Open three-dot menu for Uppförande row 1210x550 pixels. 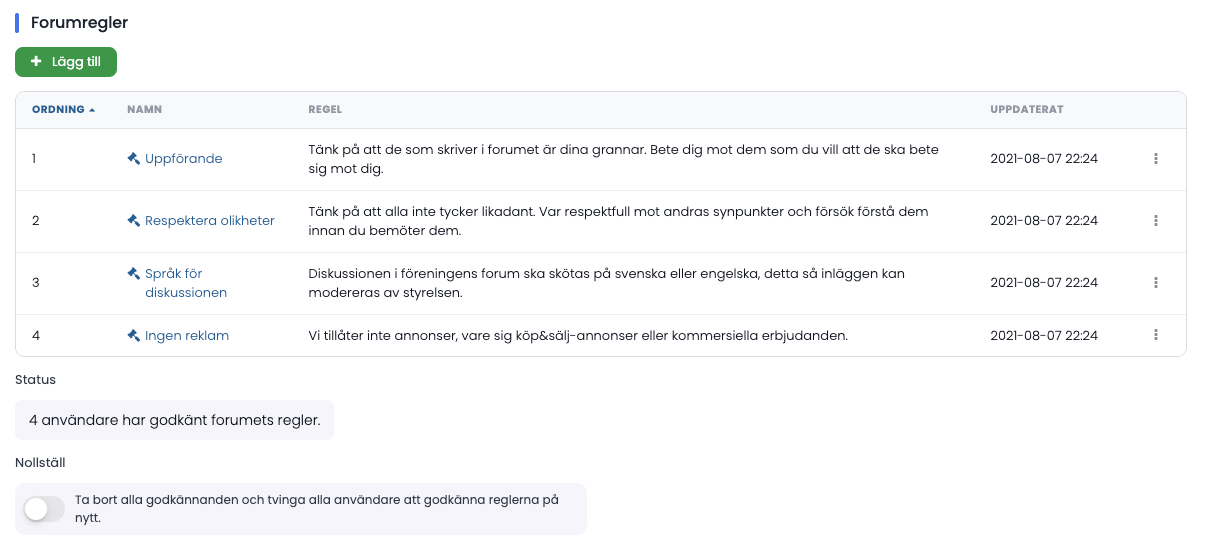click(x=1156, y=159)
